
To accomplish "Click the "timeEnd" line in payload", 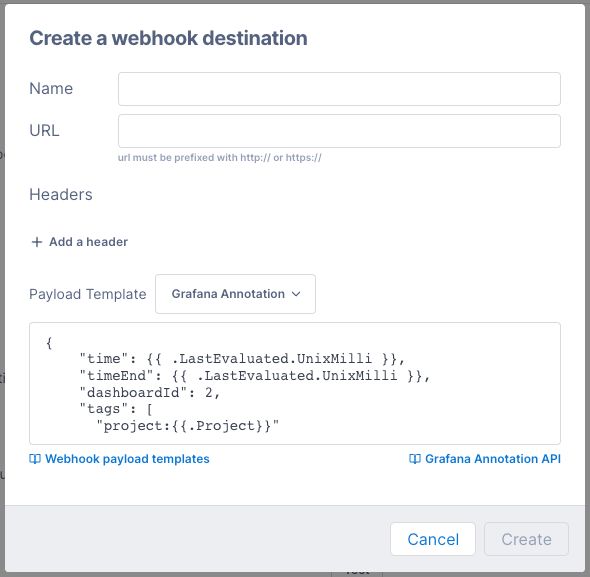I will 255,376.
